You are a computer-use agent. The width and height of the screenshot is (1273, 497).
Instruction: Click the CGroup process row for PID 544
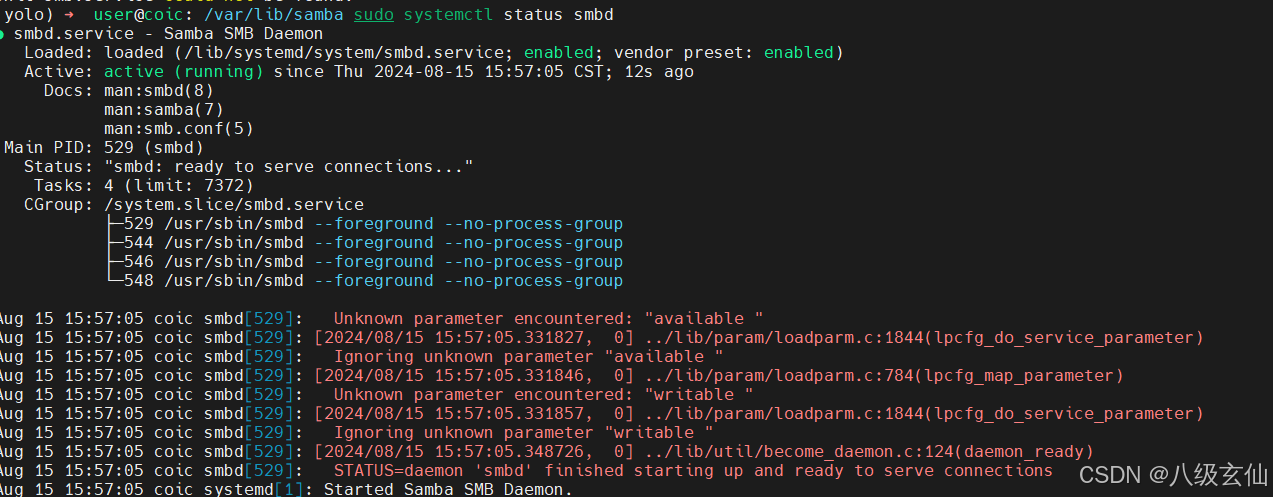coord(363,243)
